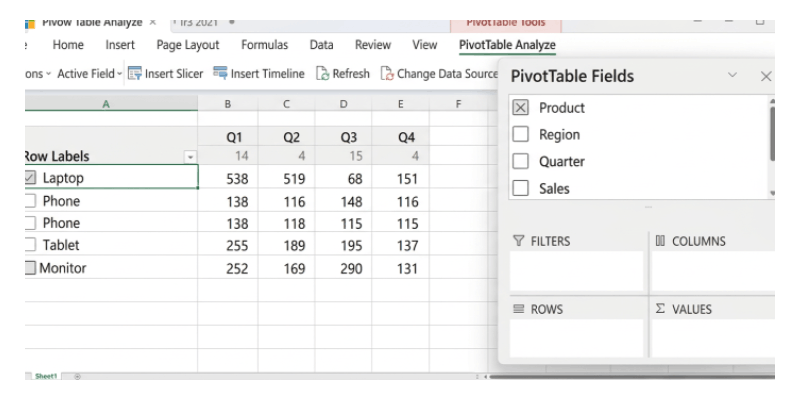This screenshot has height=400, width=800.
Task: Click the Q1 column label cell
Action: click(x=228, y=137)
